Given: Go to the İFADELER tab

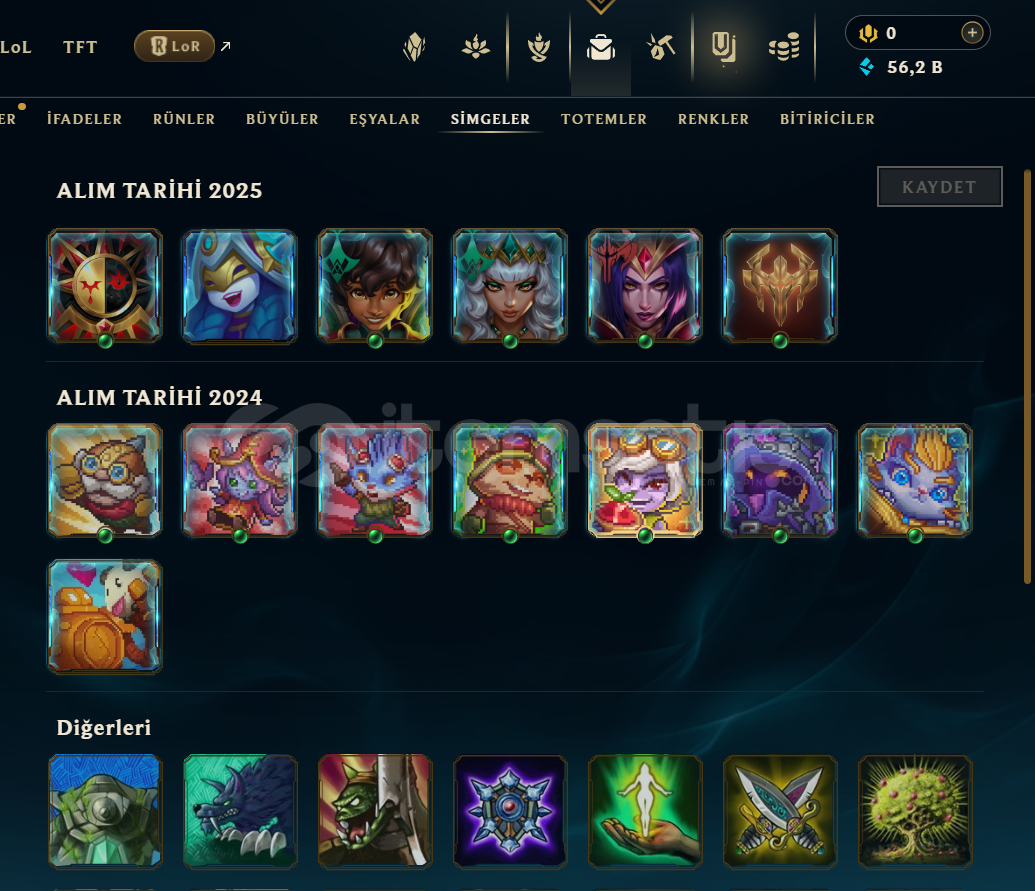Looking at the screenshot, I should click(84, 119).
